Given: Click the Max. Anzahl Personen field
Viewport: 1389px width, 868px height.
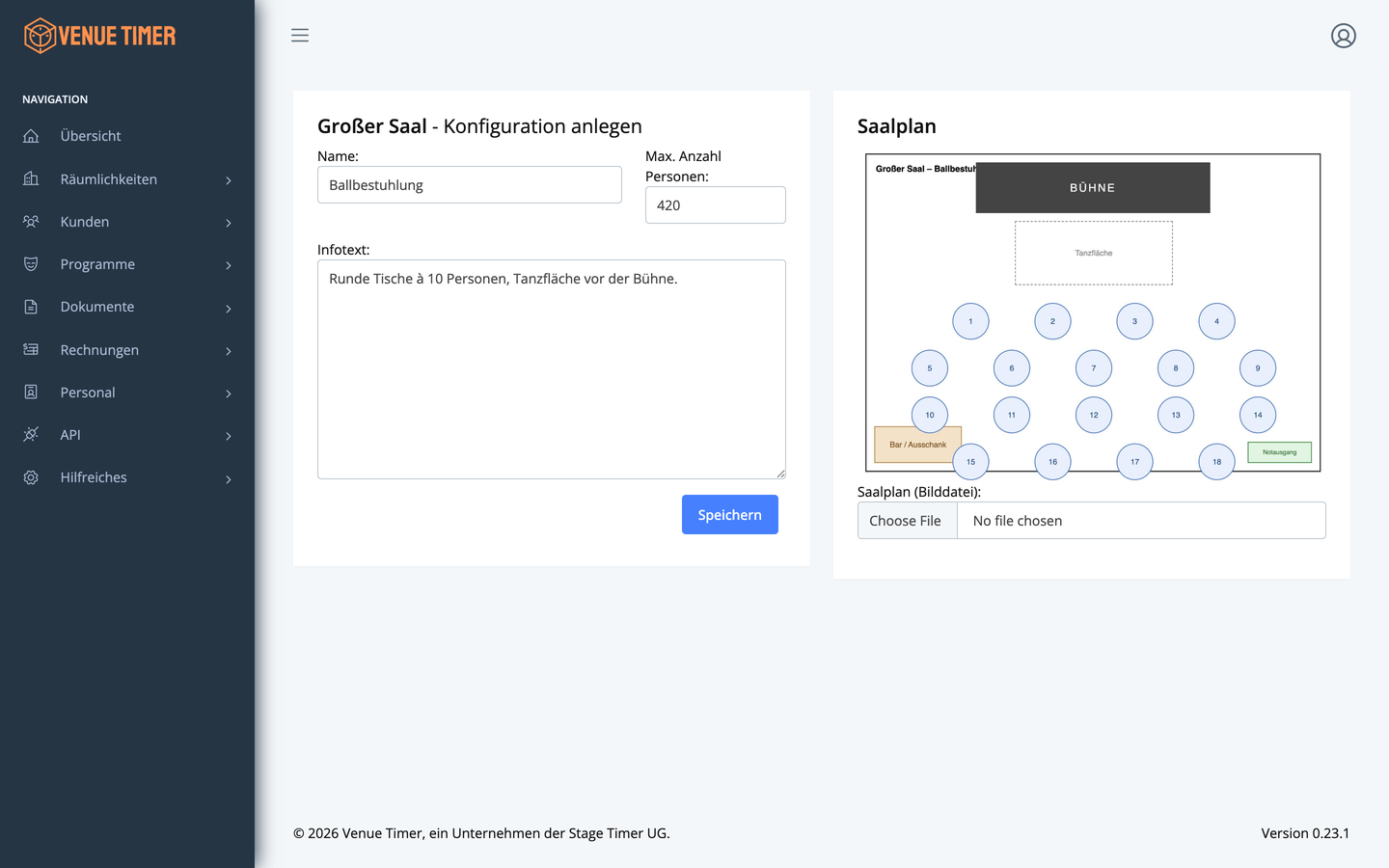Looking at the screenshot, I should 716,205.
